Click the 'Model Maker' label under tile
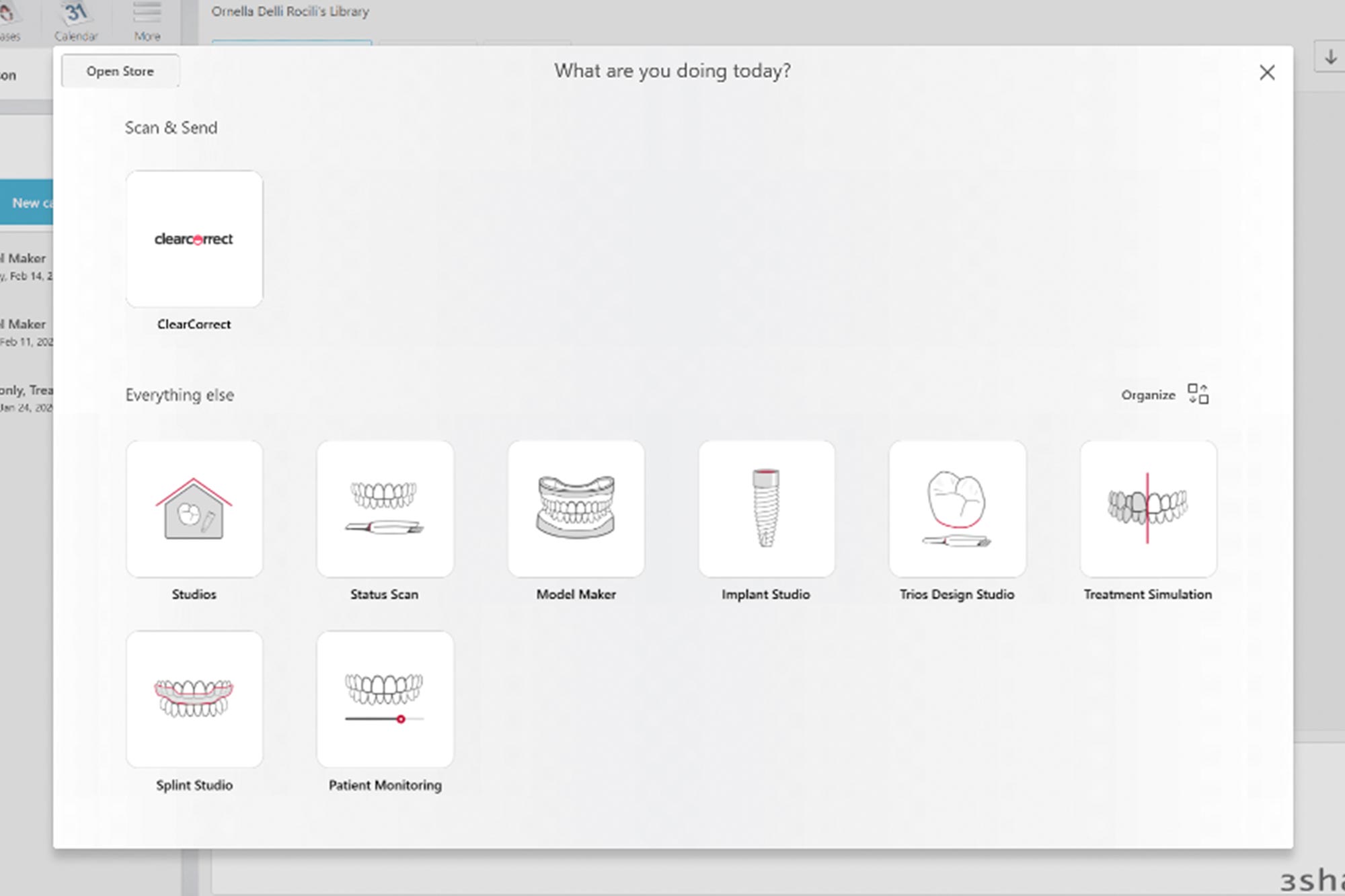This screenshot has width=1345, height=896. [576, 594]
